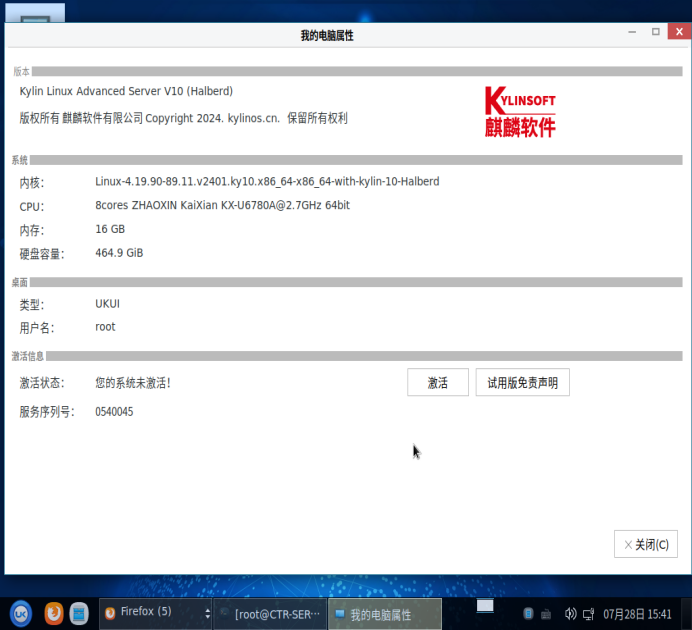Click the 内核: label
The height and width of the screenshot is (630, 692).
tap(32, 182)
